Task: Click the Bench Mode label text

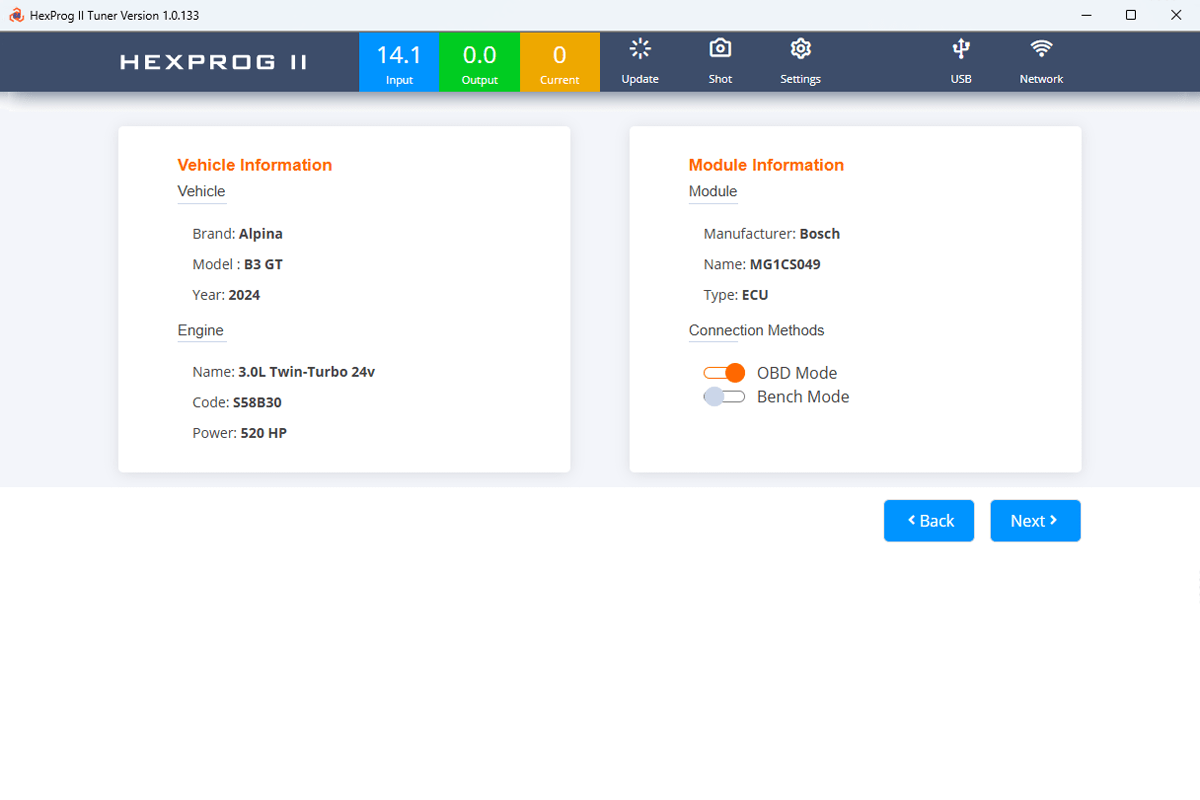Action: point(803,397)
